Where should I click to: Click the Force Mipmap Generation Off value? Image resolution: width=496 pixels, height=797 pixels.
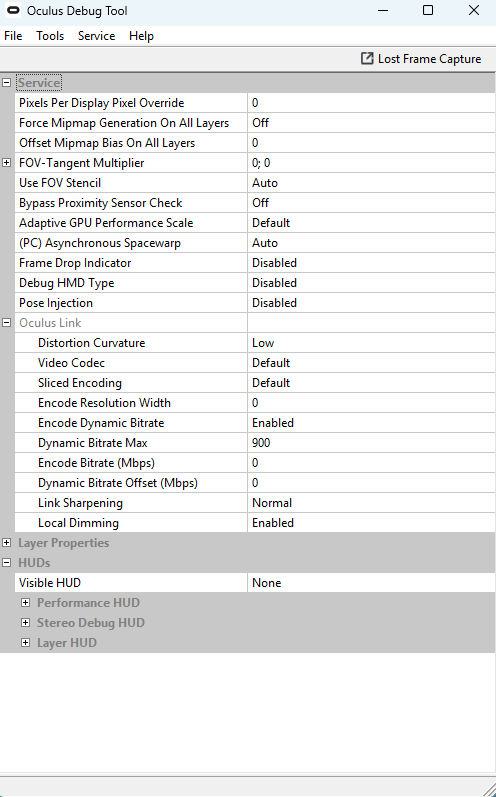coord(371,123)
